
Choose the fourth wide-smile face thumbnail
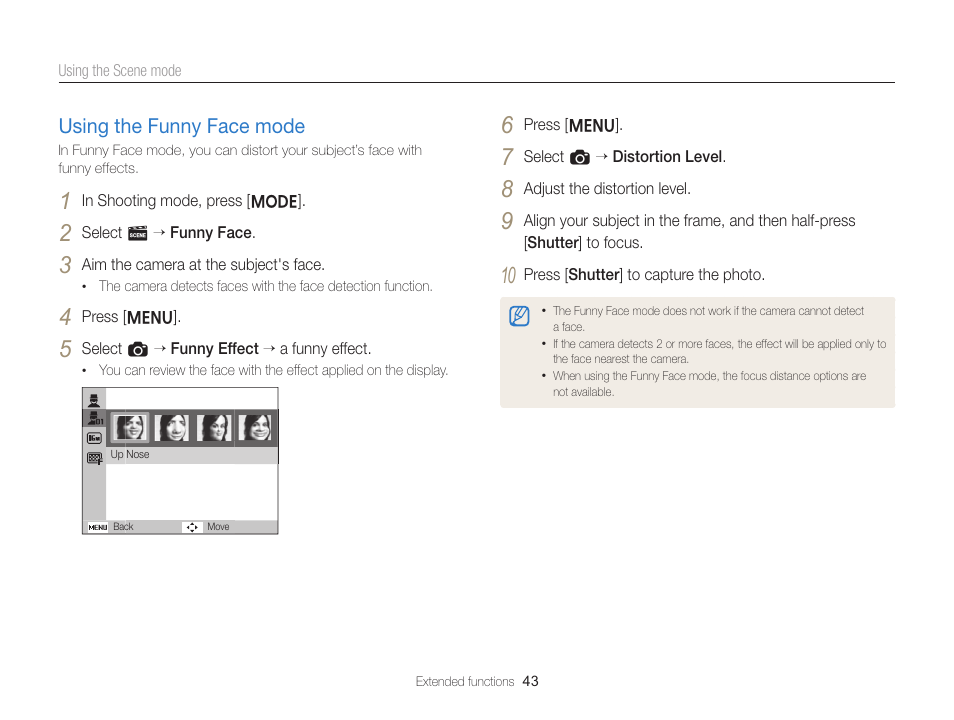(255, 427)
